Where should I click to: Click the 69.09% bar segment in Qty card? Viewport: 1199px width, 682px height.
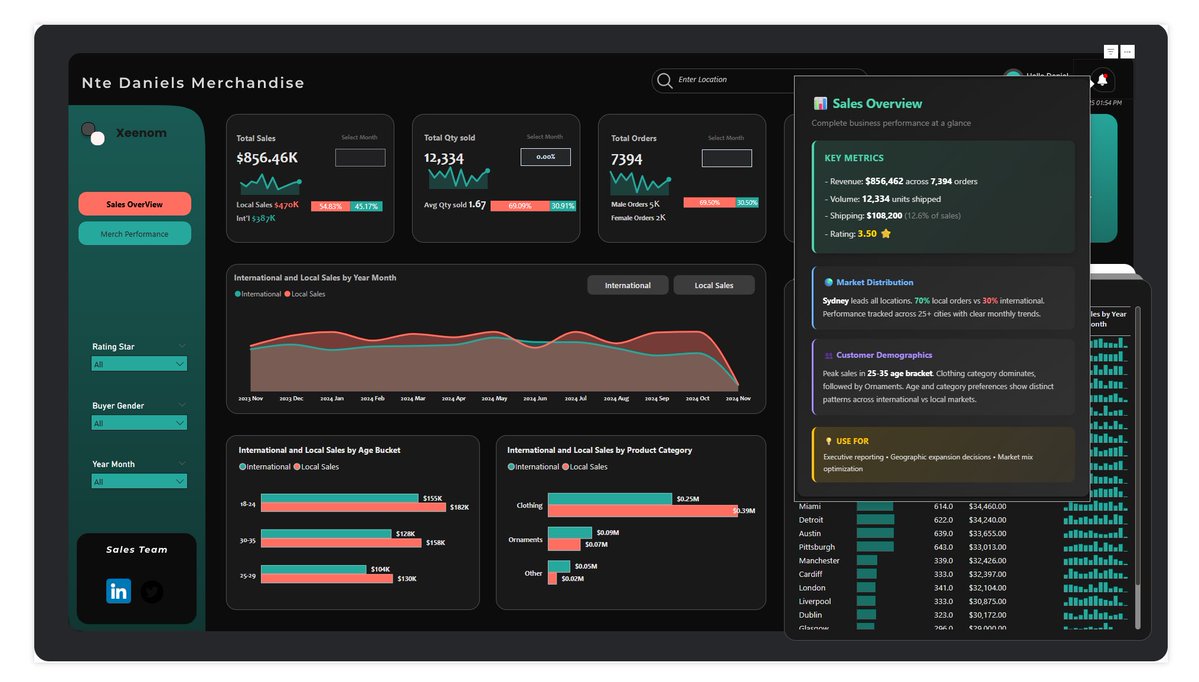[x=520, y=206]
